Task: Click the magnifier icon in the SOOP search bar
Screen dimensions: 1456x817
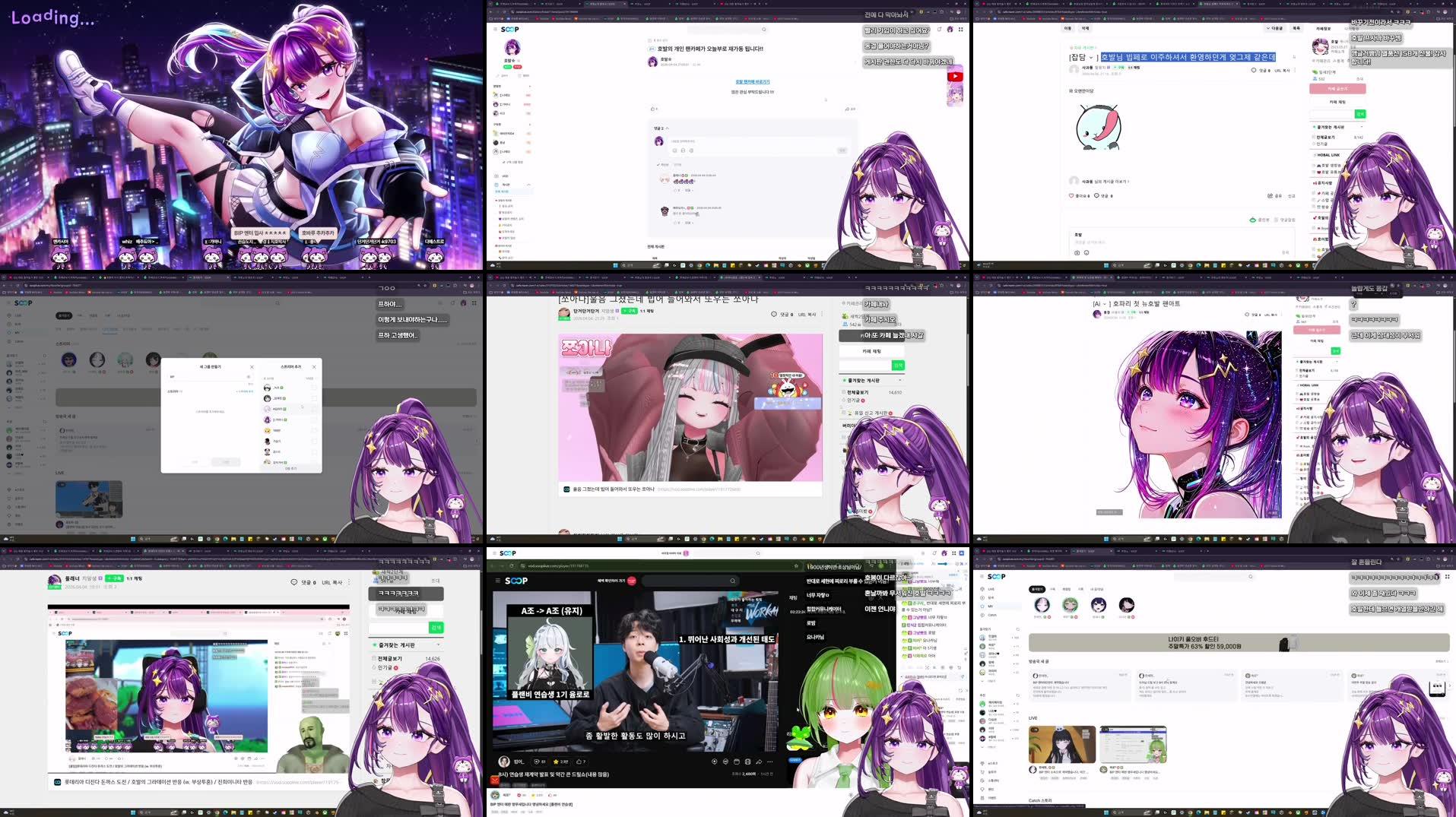Action: tap(763, 30)
